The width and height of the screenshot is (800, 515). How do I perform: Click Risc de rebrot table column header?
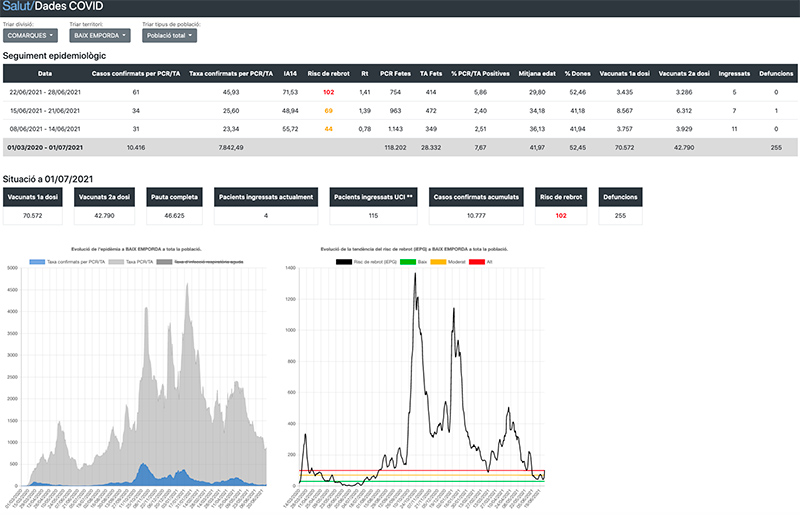[x=329, y=73]
